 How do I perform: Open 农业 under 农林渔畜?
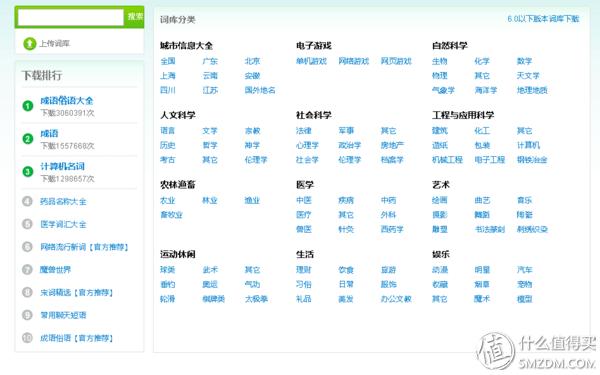(x=168, y=201)
